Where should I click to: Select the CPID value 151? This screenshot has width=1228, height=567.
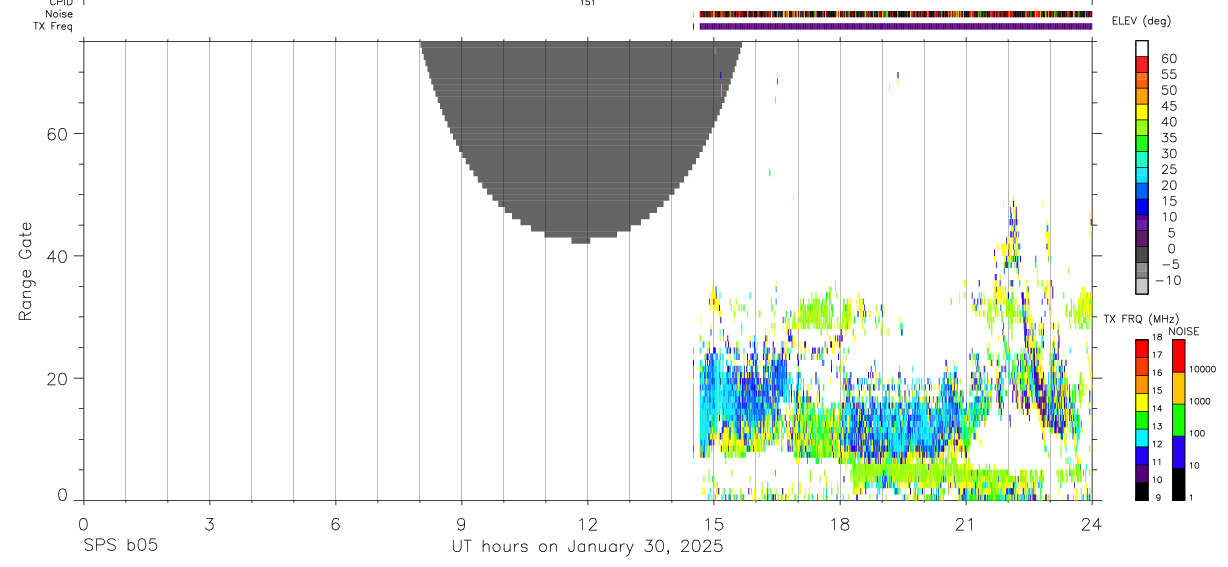(x=587, y=3)
